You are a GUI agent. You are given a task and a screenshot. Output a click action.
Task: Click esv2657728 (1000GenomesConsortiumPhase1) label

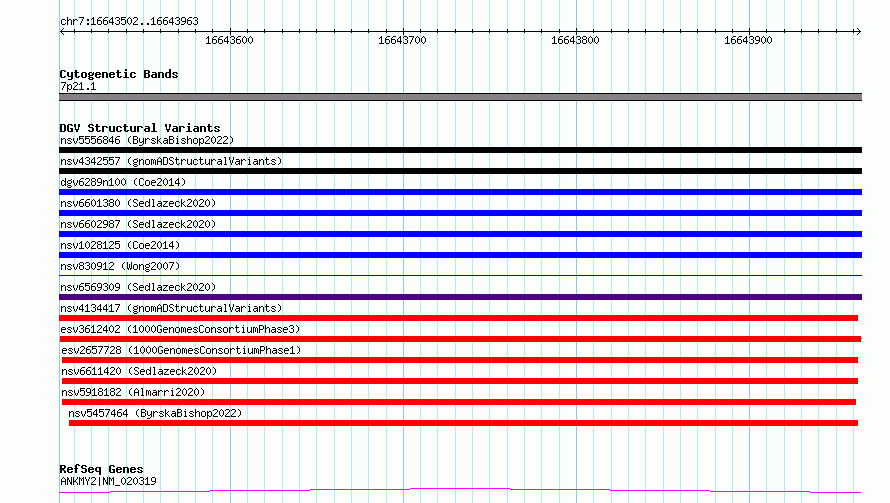(x=181, y=350)
